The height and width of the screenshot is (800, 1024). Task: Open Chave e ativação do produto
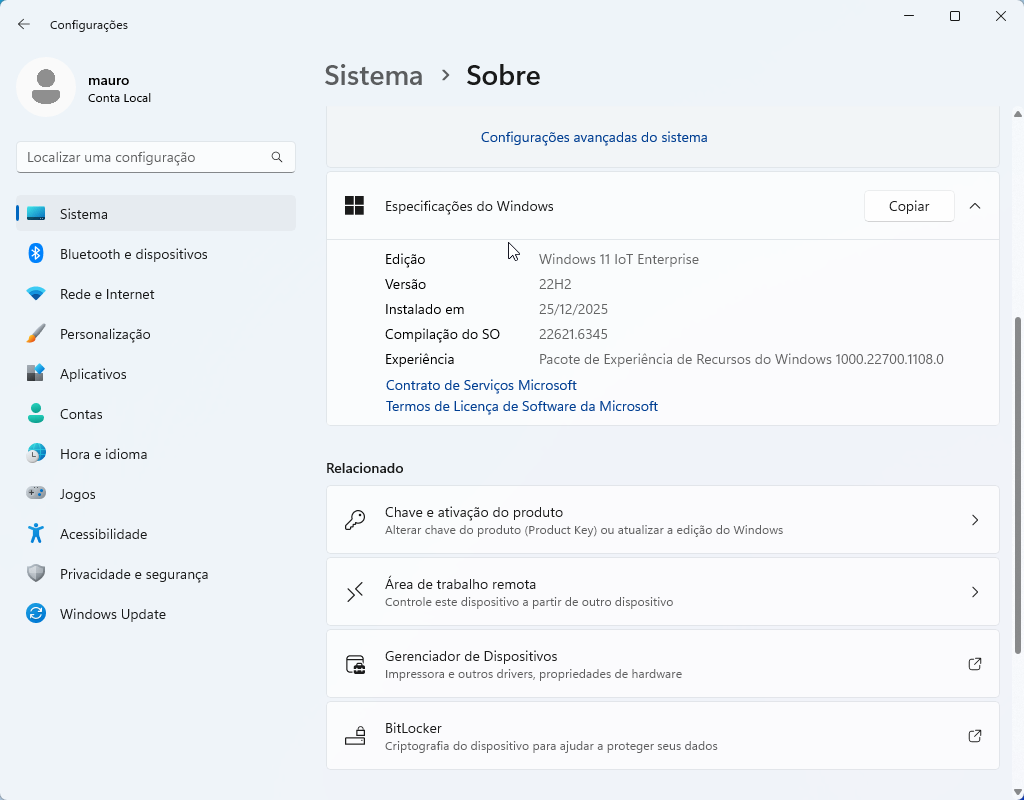tap(662, 520)
